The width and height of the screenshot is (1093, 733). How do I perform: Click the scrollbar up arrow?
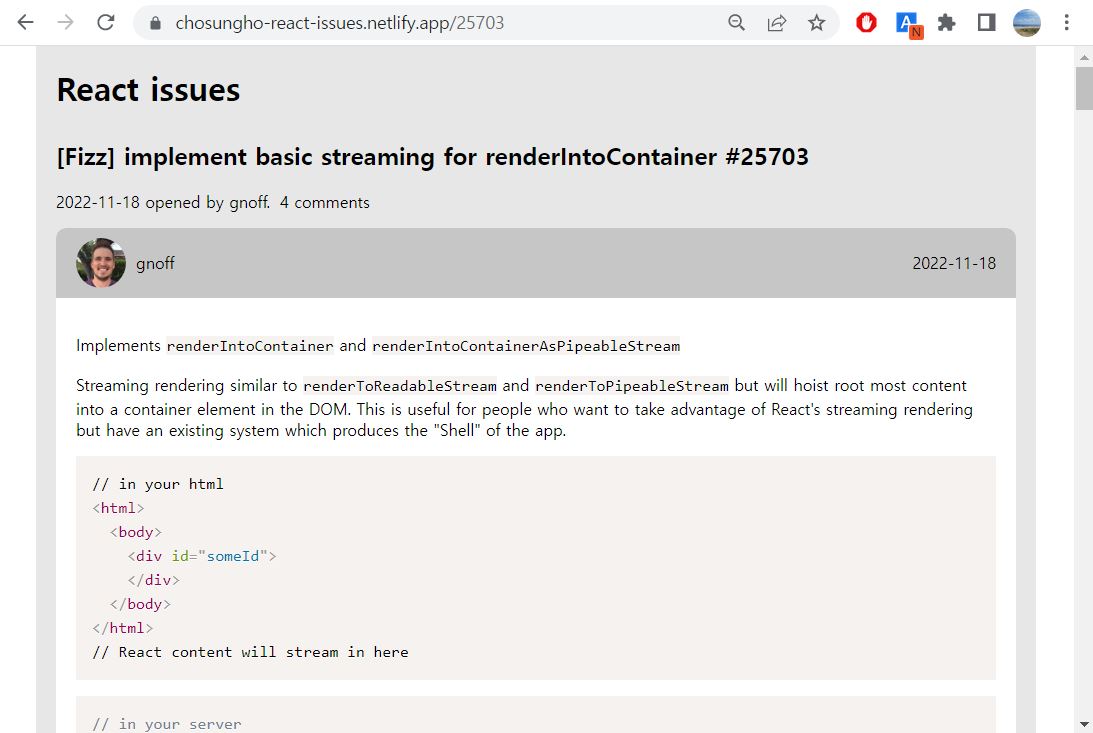[1084, 57]
